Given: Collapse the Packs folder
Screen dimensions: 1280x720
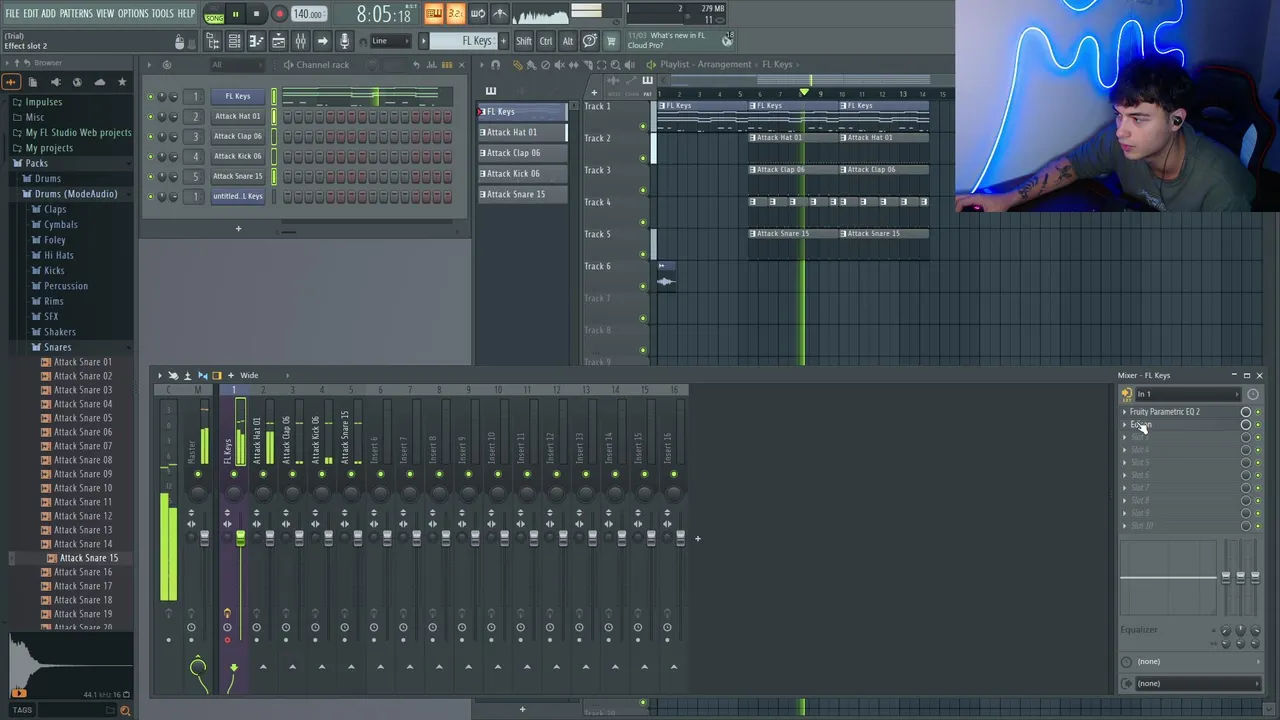Looking at the screenshot, I should (36, 163).
